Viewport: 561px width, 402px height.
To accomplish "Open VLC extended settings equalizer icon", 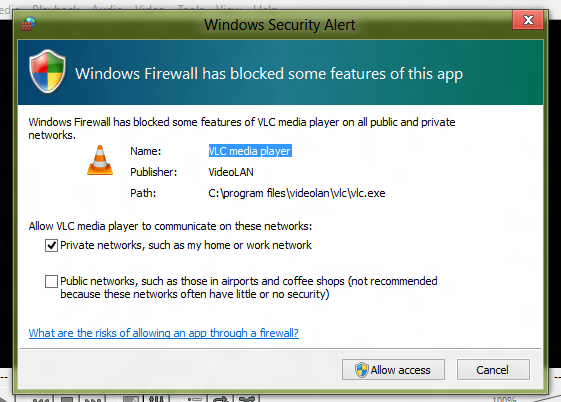I will pyautogui.click(x=156, y=398).
